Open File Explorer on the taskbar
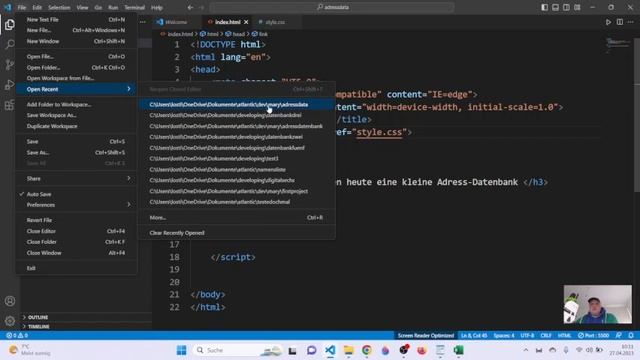Image resolution: width=640 pixels, height=360 pixels. point(348,350)
